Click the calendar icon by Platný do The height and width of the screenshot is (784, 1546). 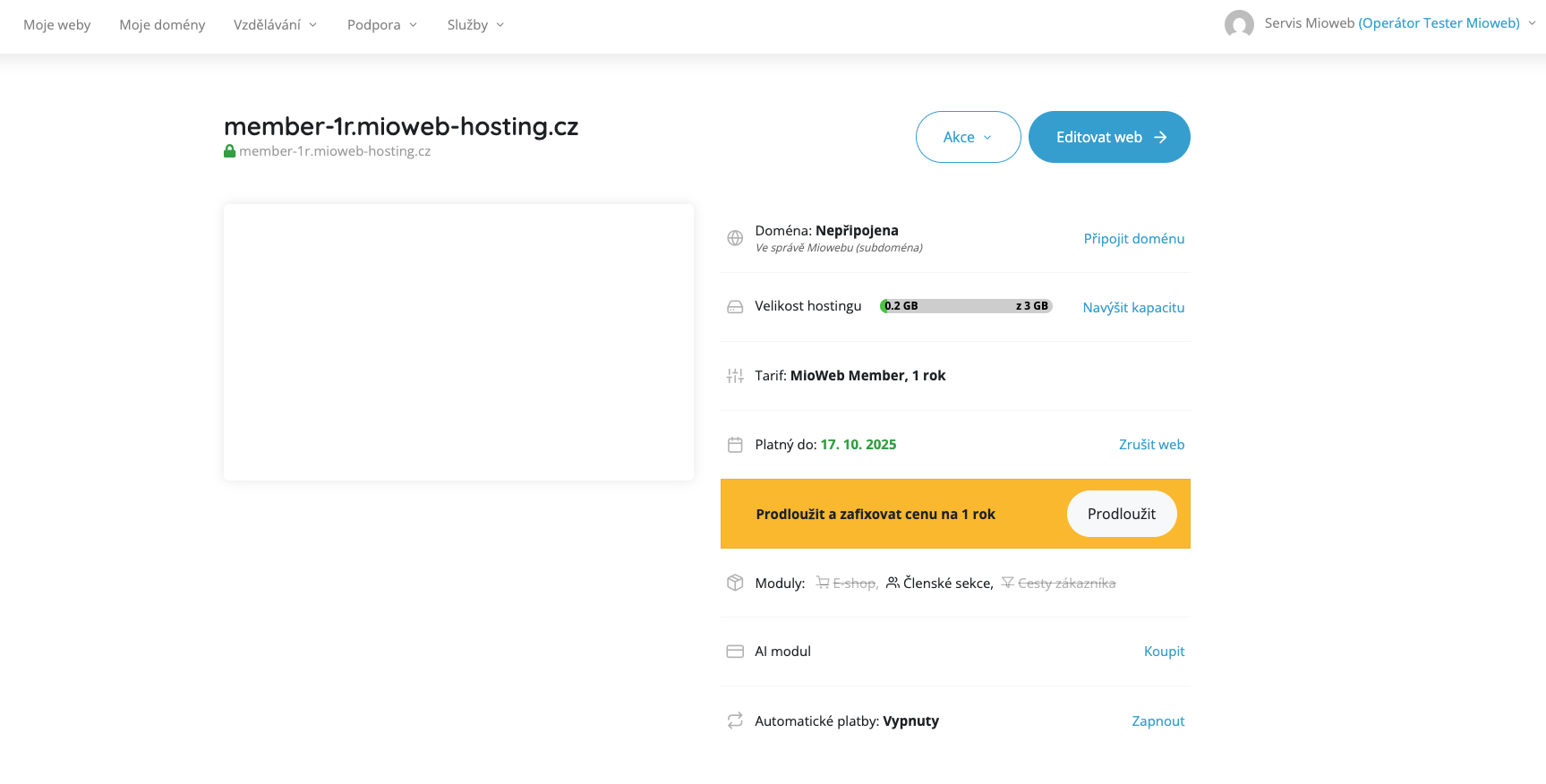coord(735,445)
